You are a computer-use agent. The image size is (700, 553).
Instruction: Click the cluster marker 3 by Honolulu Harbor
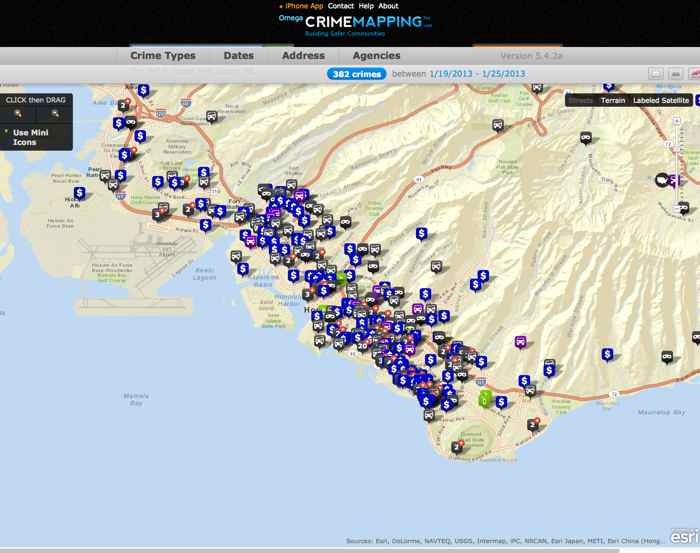tap(307, 294)
